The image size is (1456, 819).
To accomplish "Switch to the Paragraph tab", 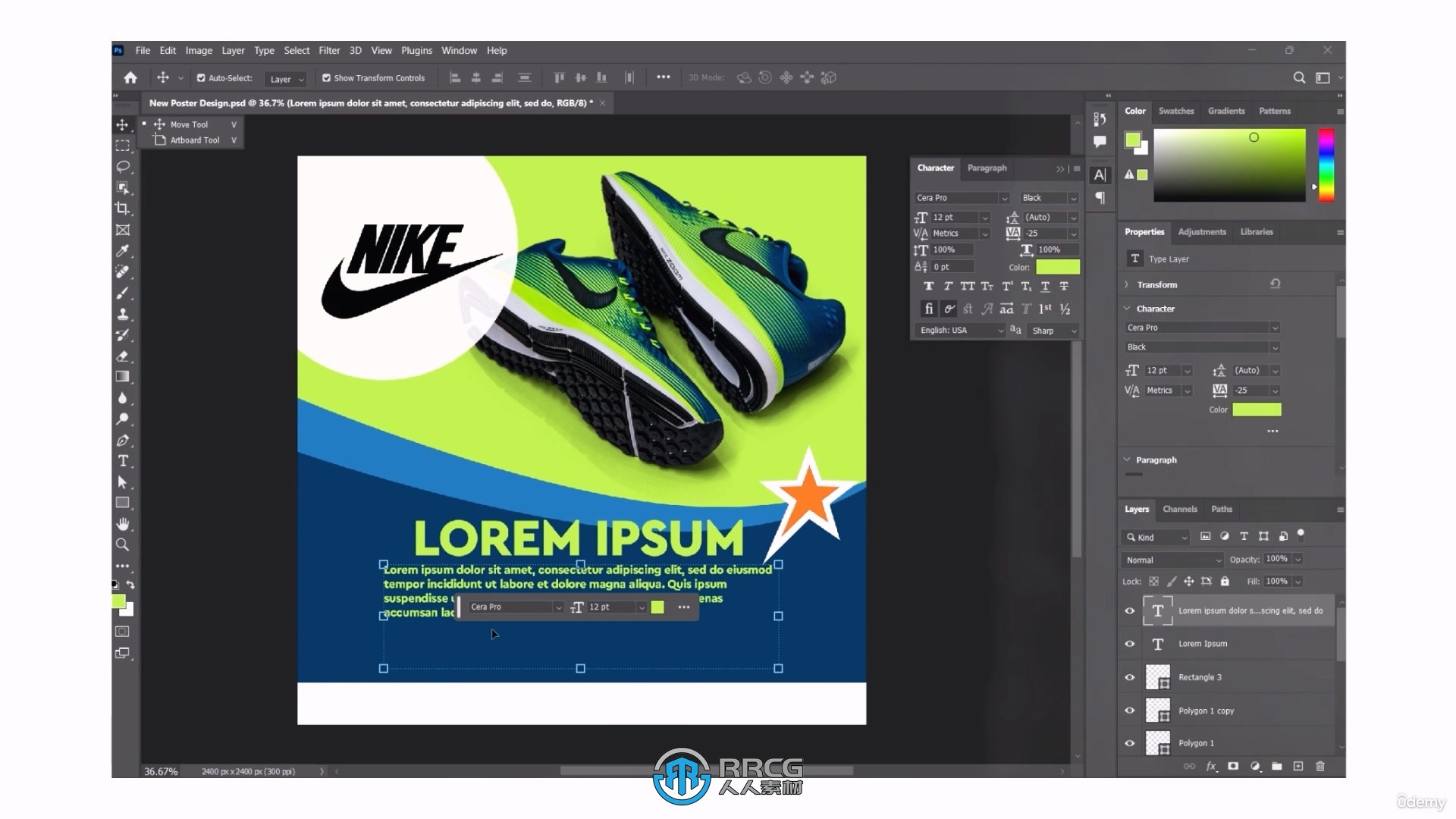I will click(987, 168).
